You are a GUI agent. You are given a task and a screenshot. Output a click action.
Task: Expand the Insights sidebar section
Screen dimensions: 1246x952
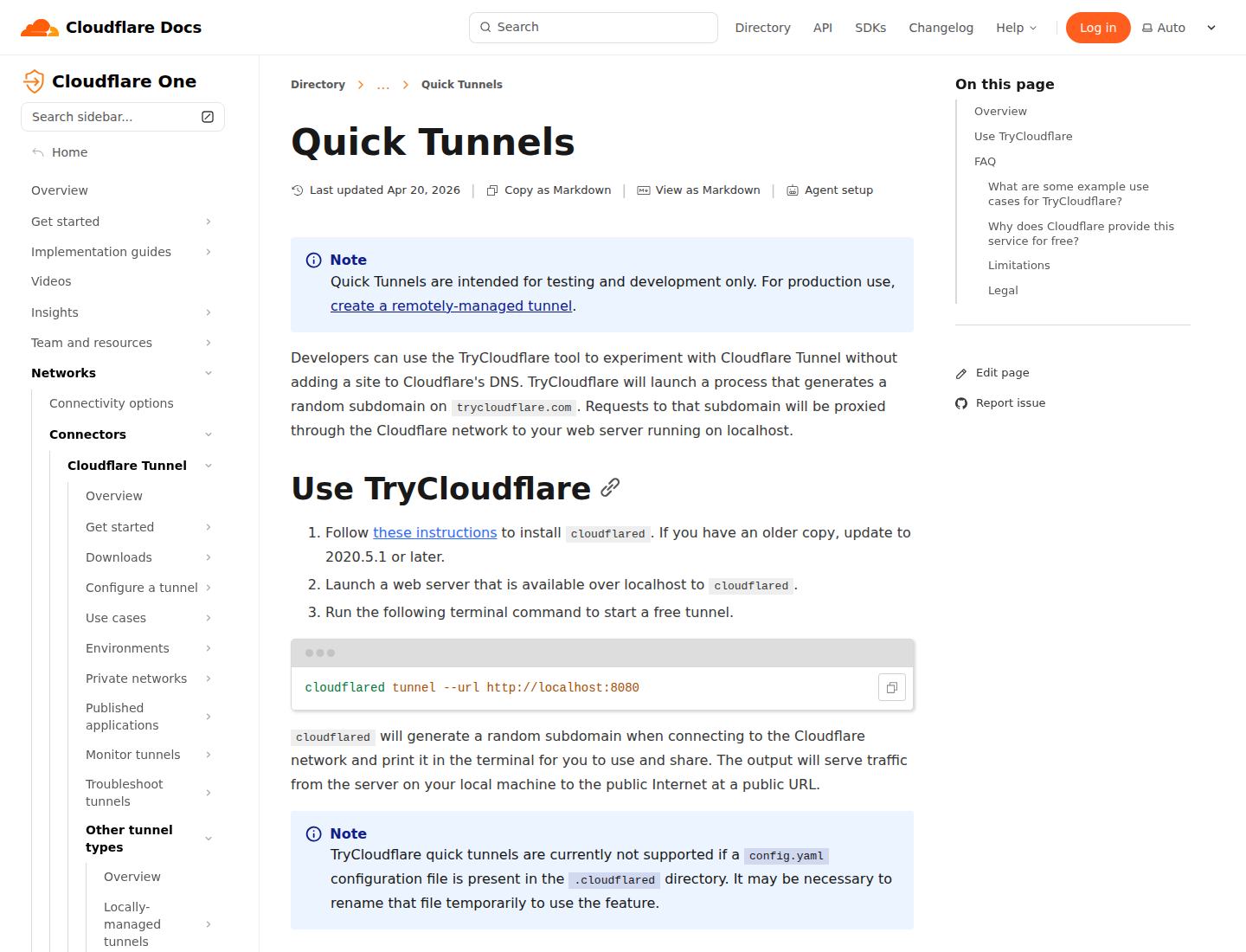209,312
